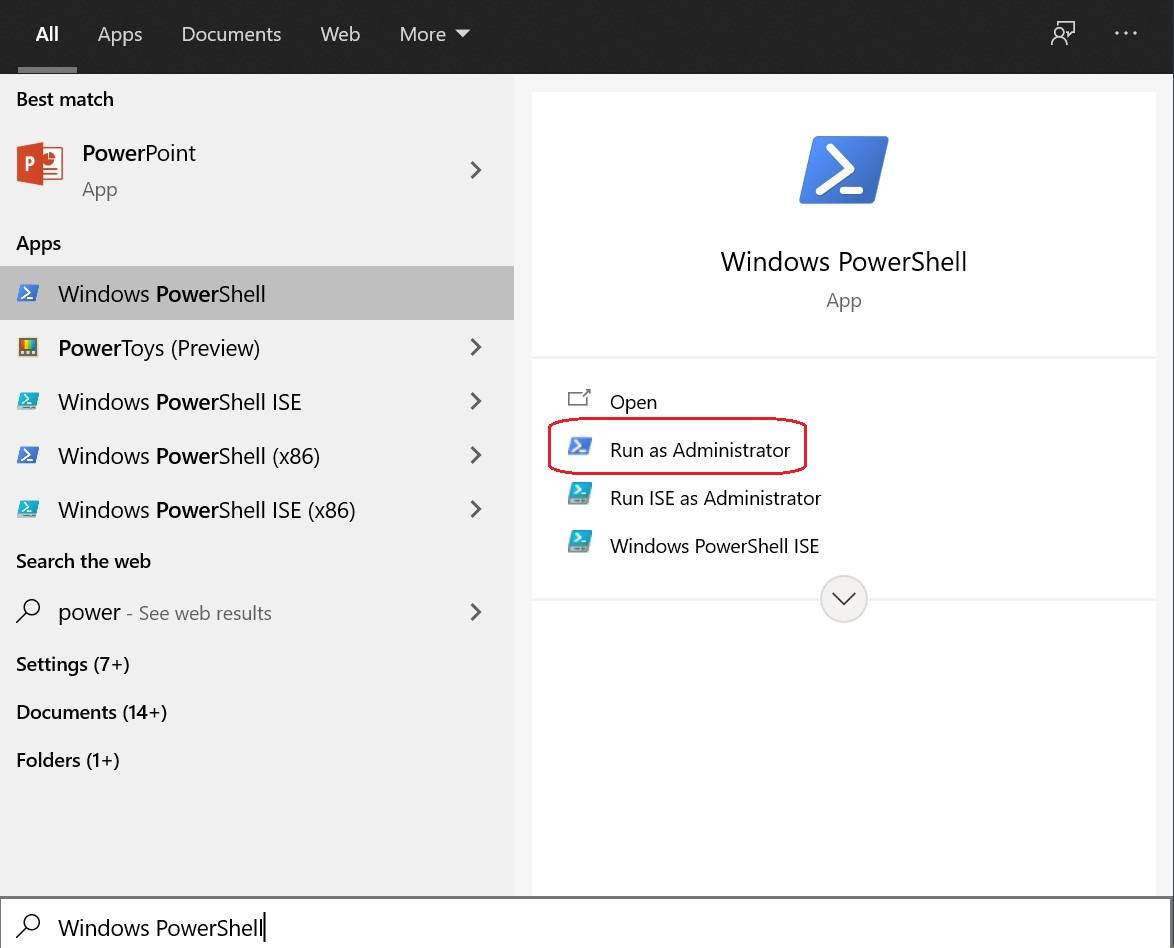Expand the 'power' web results arrow

(x=475, y=612)
